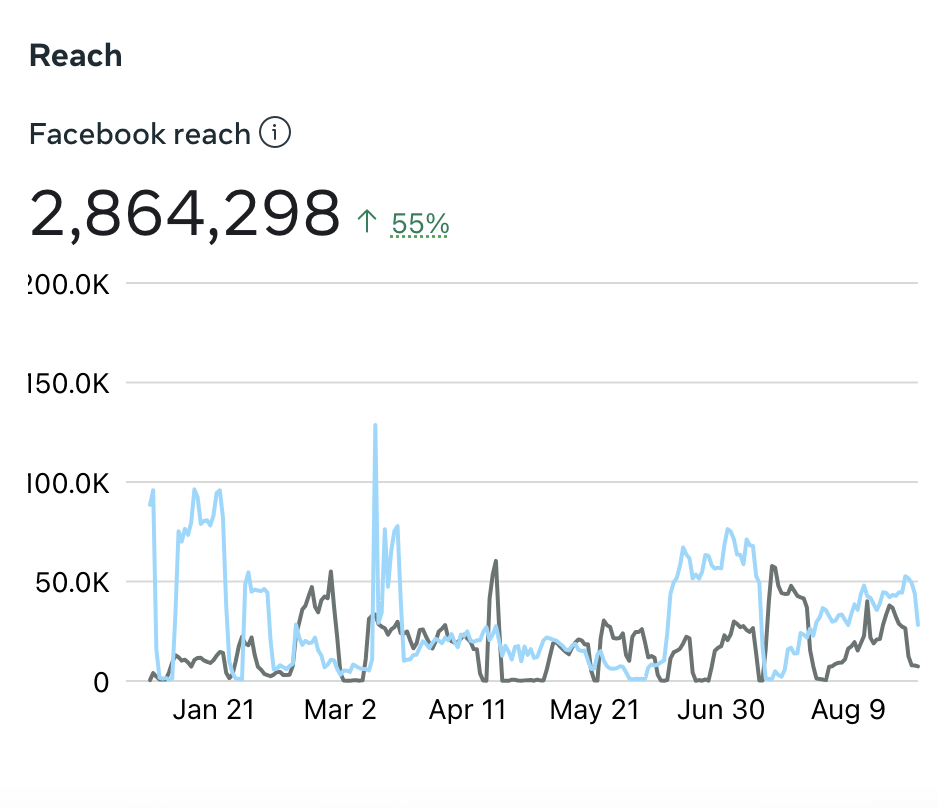Select the Aug 9 date label

coord(847,710)
